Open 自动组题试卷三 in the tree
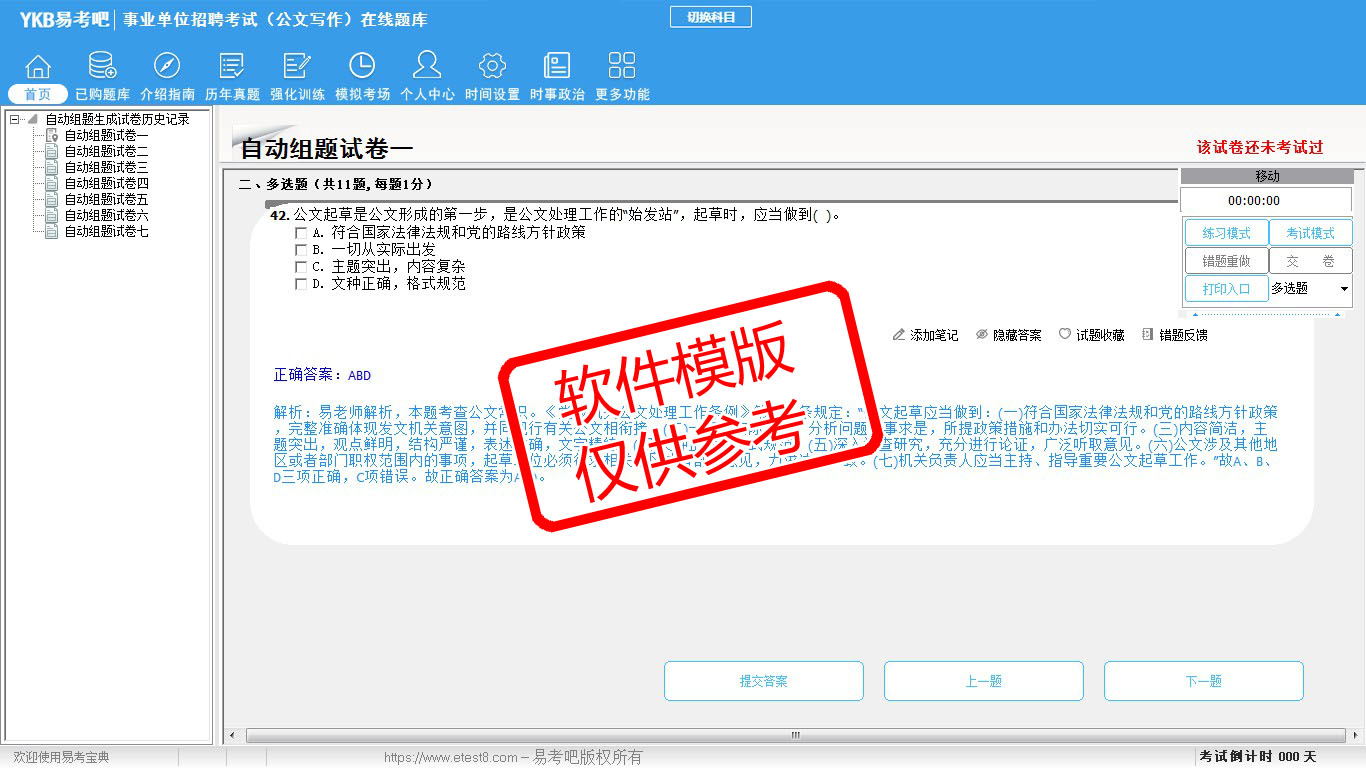1366x768 pixels. coord(106,167)
